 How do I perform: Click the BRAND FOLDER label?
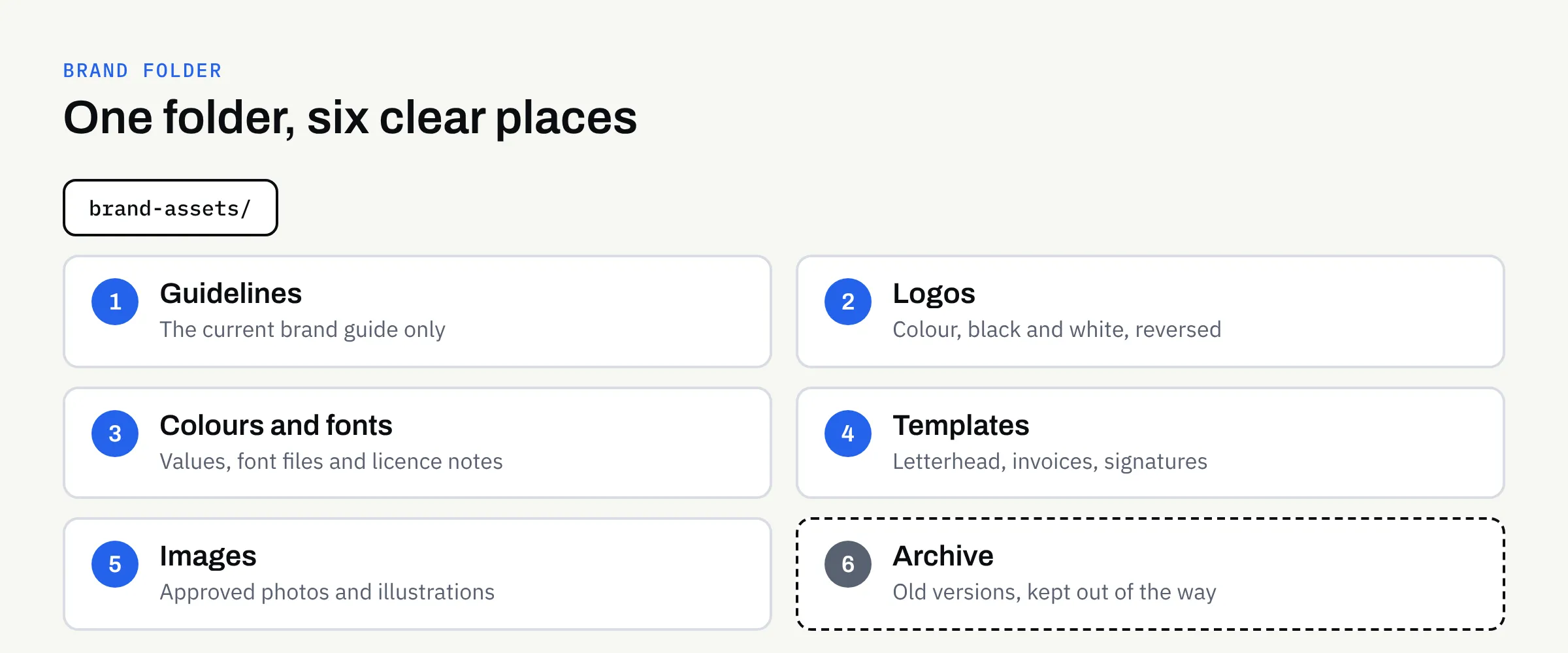click(142, 71)
